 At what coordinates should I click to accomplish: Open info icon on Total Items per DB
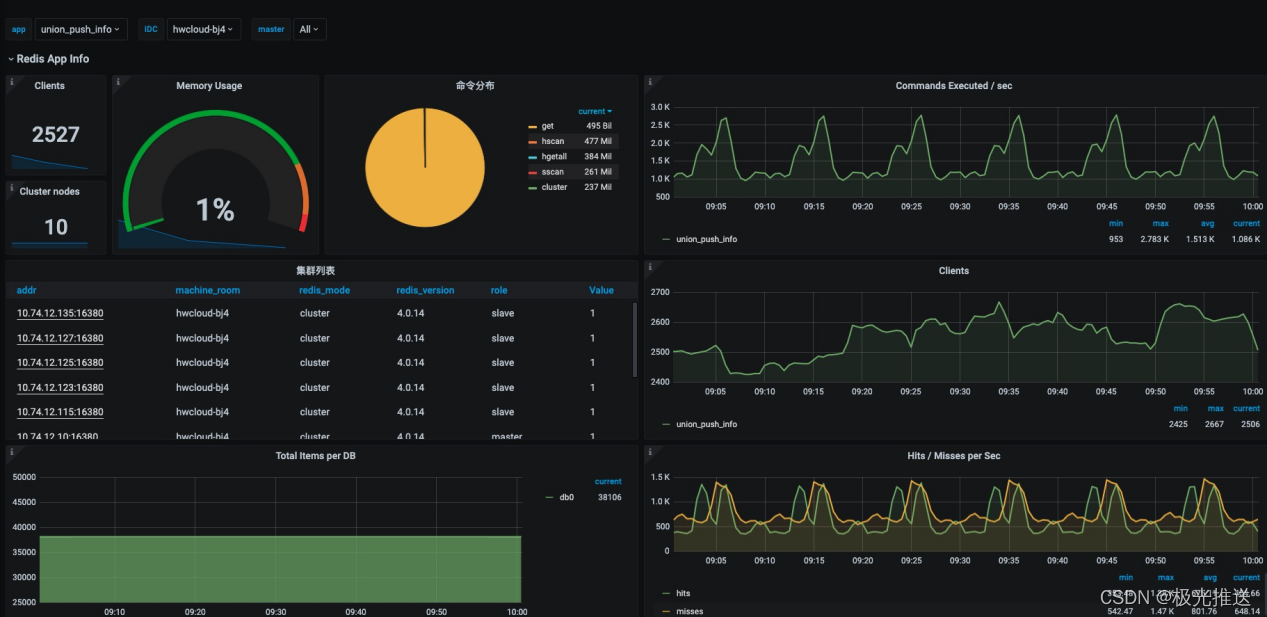(11, 451)
